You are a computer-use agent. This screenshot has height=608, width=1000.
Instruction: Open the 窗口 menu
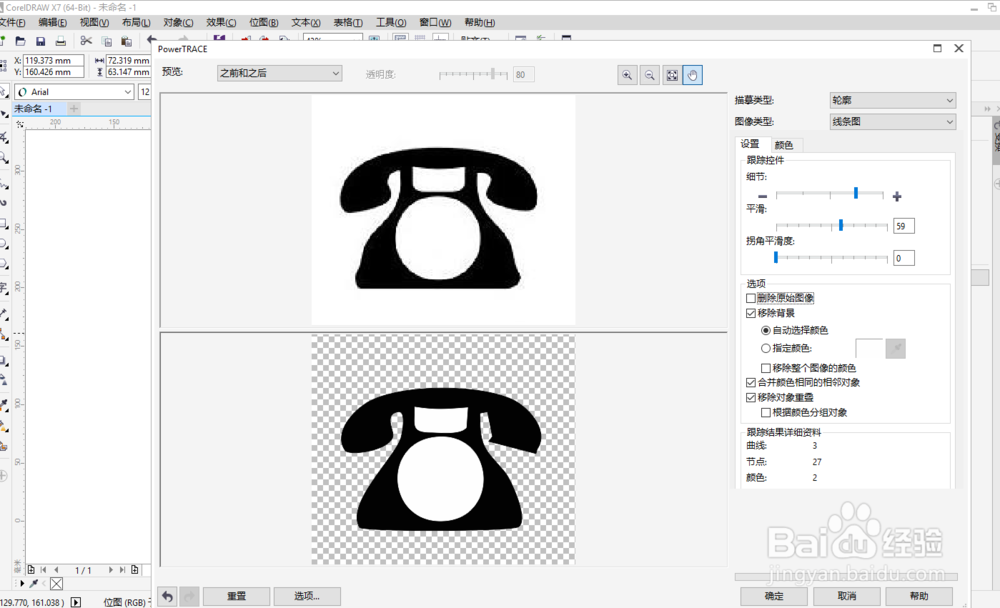[435, 22]
